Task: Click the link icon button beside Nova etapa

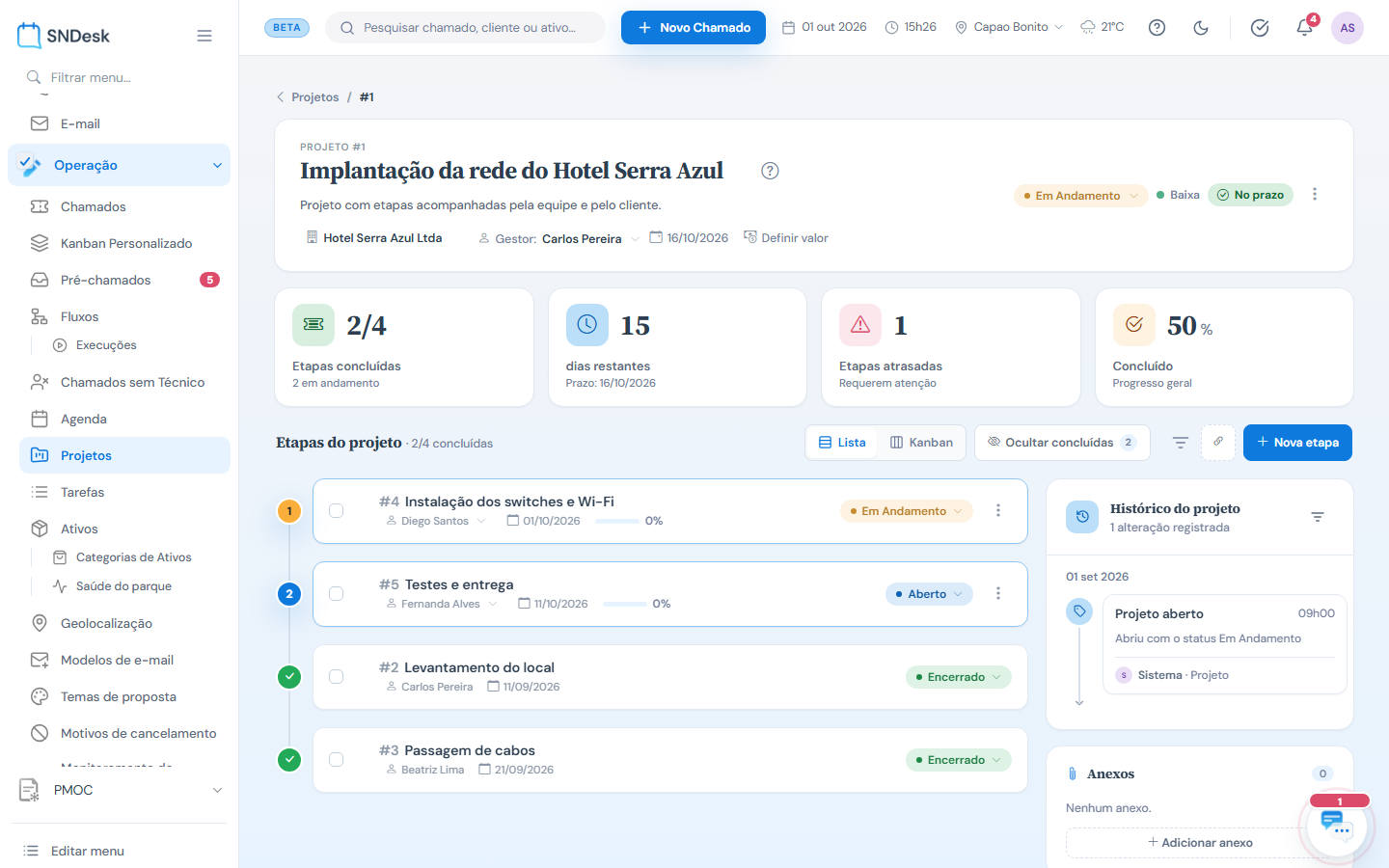Action: coord(1218,443)
